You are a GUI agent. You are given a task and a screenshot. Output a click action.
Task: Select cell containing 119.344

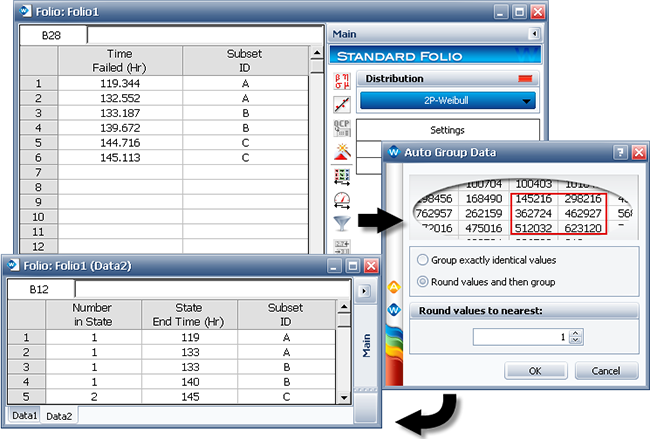pos(120,83)
